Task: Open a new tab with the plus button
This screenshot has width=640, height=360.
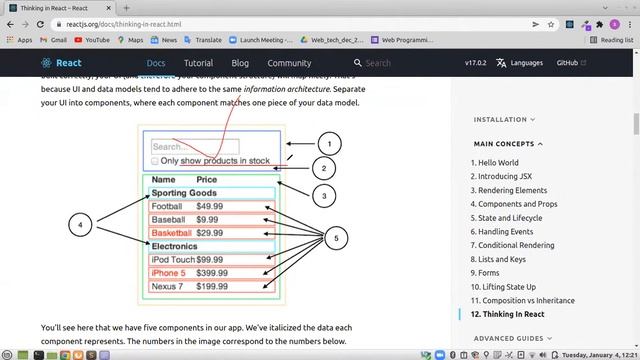Action: pos(126,8)
